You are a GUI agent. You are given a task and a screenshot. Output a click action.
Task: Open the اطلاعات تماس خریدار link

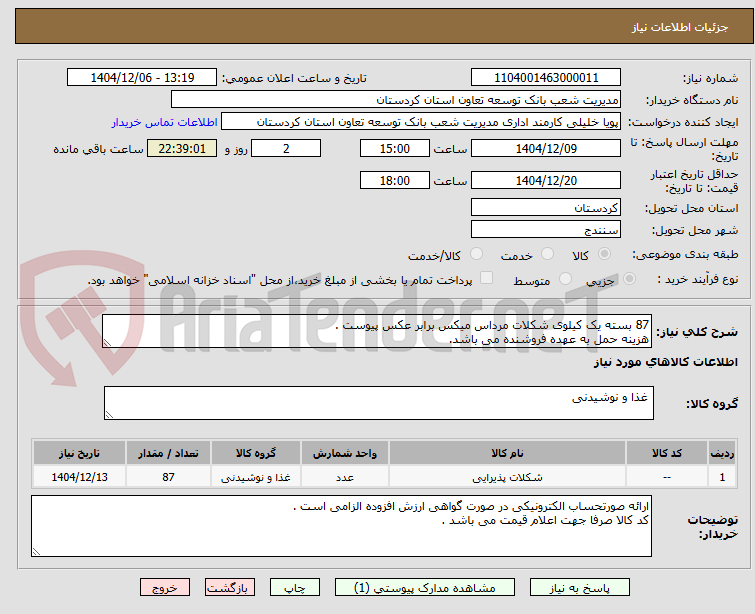coord(165,122)
